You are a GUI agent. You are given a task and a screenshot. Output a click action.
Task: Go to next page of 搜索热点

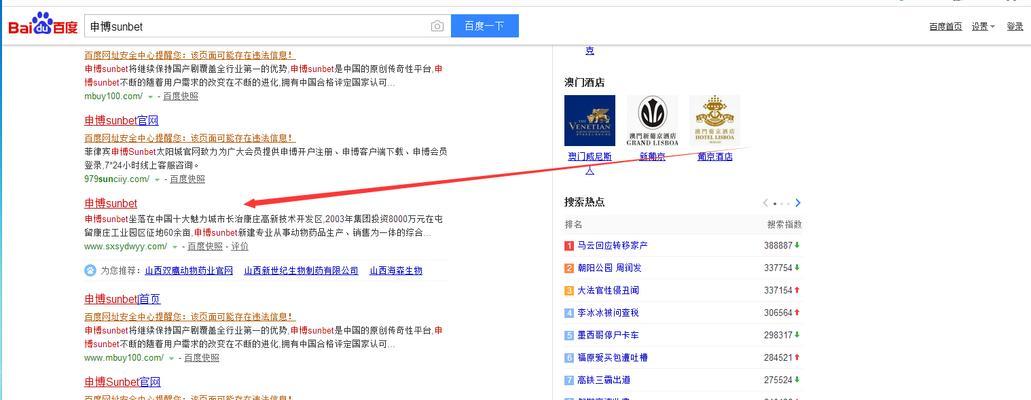[x=798, y=203]
